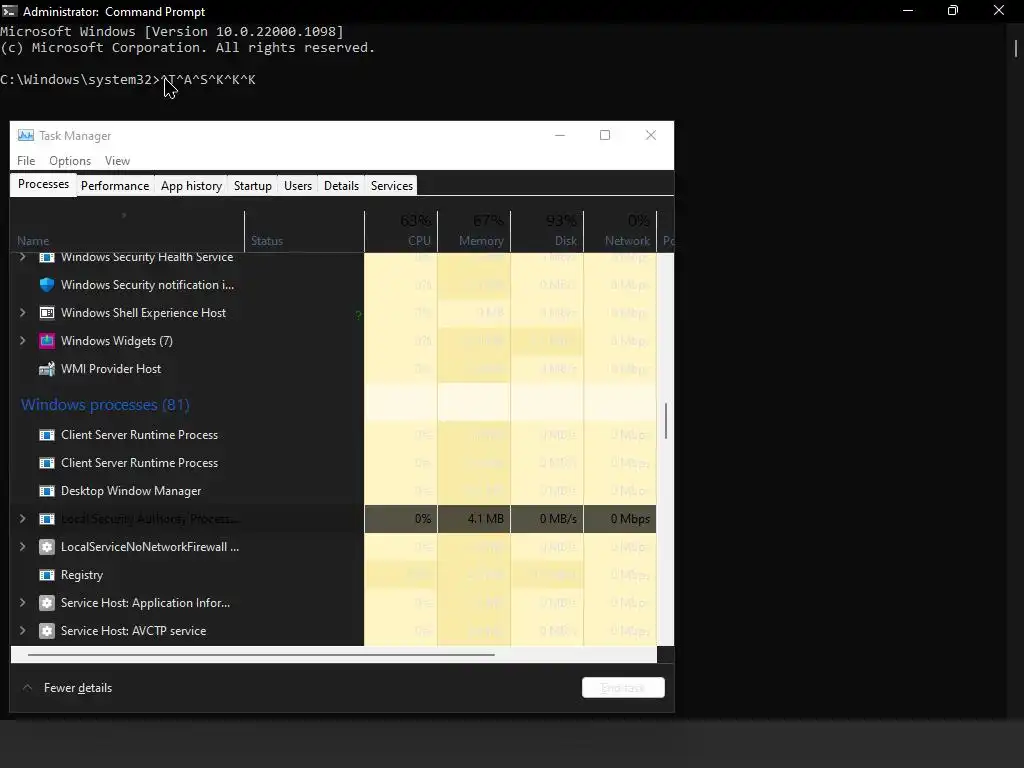Click the Service Host: AVCTP service gear icon
1024x768 pixels.
tap(46, 631)
